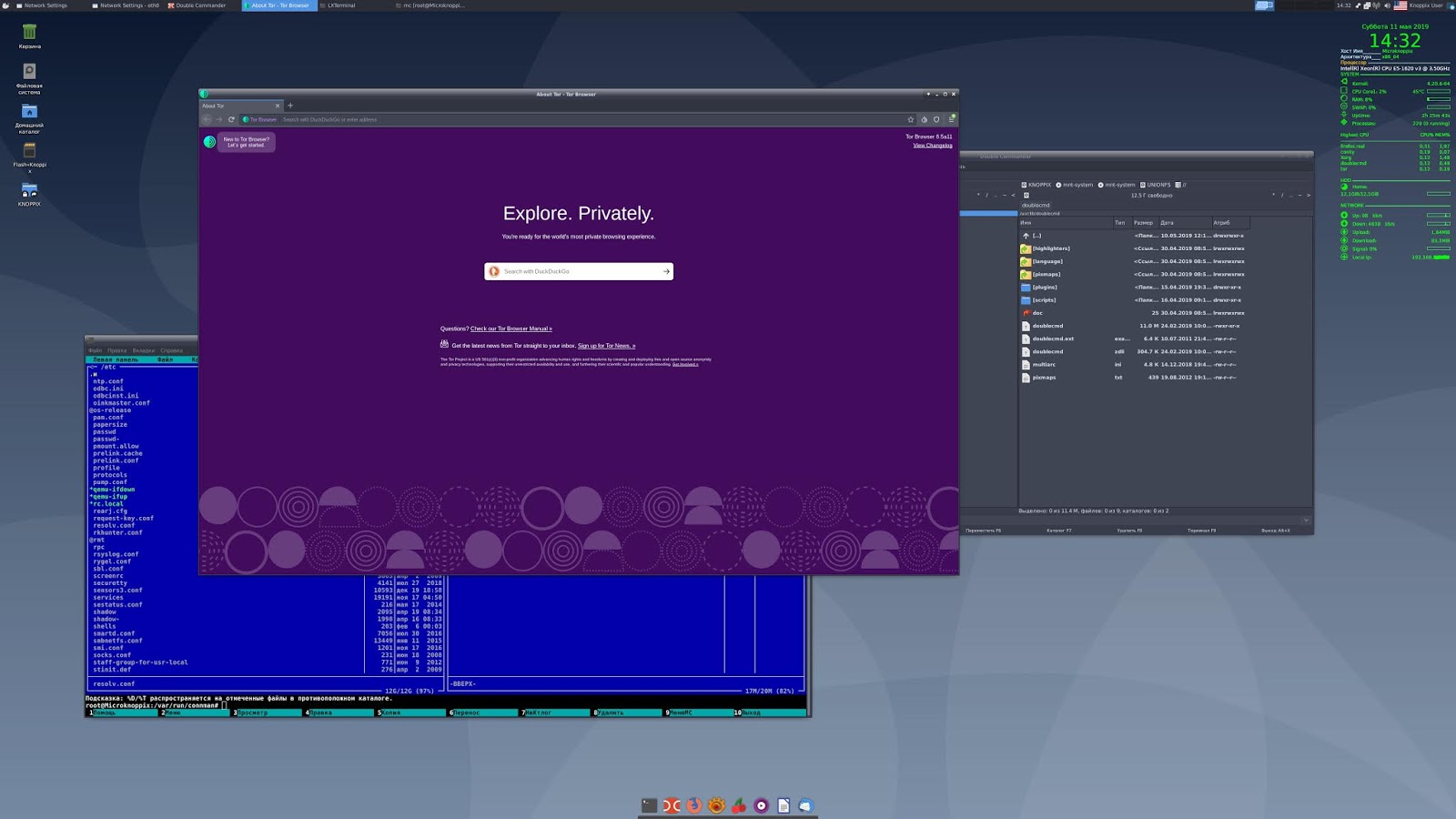Viewport: 1456px width, 819px height.
Task: Sort by Размер column in Double Commander
Action: 1144,223
